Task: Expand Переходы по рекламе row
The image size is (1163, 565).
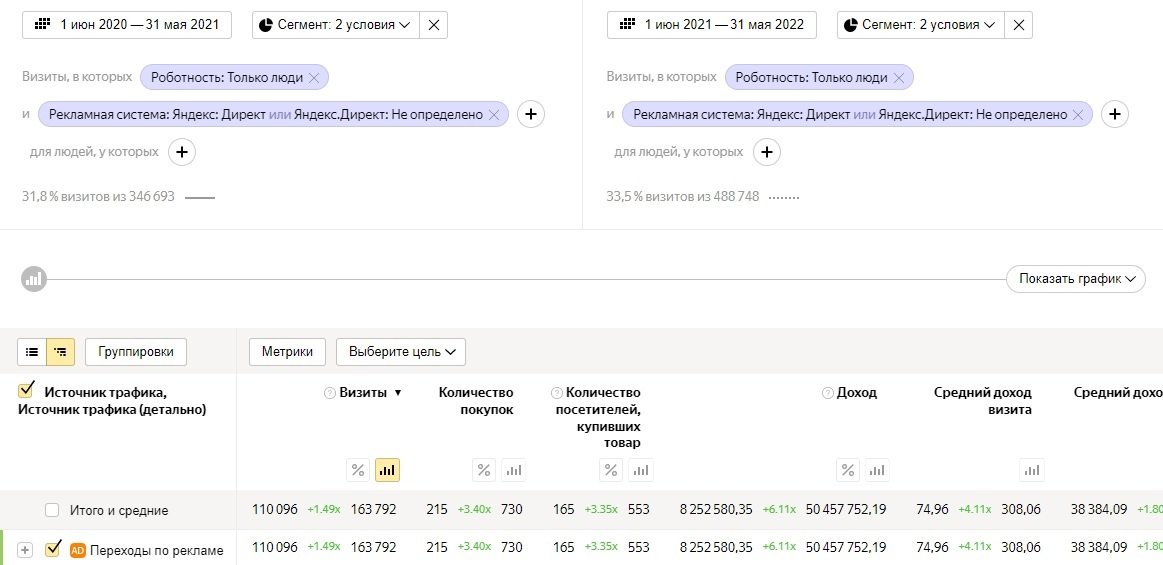Action: [26, 550]
